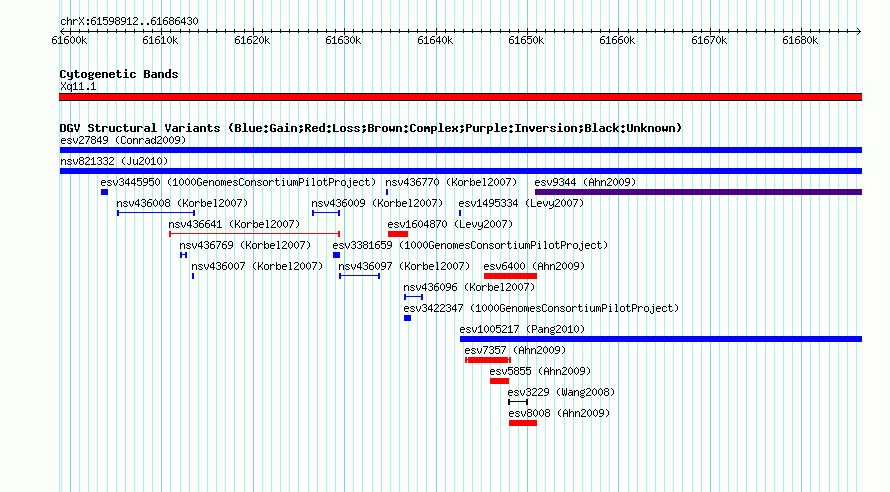
Task: Open esv7357 (Ahn2009) label
Action: coord(515,350)
